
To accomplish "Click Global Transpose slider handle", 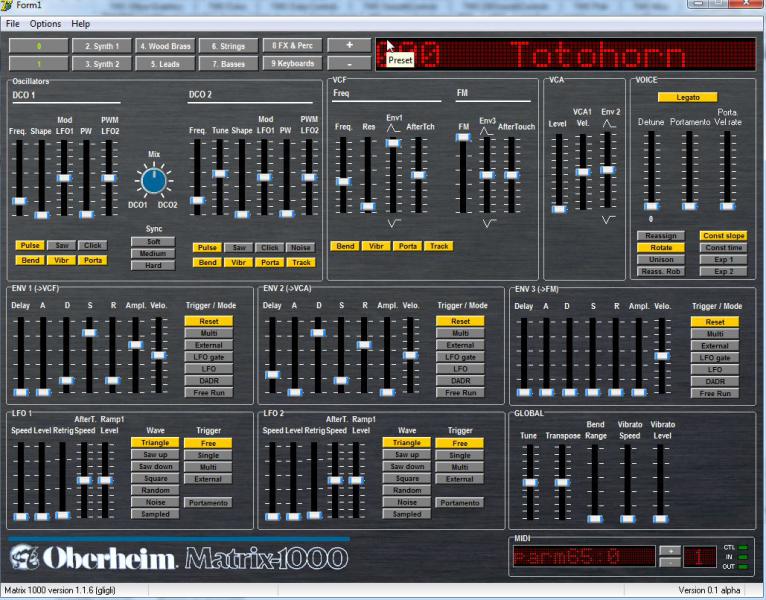I will pyautogui.click(x=562, y=482).
